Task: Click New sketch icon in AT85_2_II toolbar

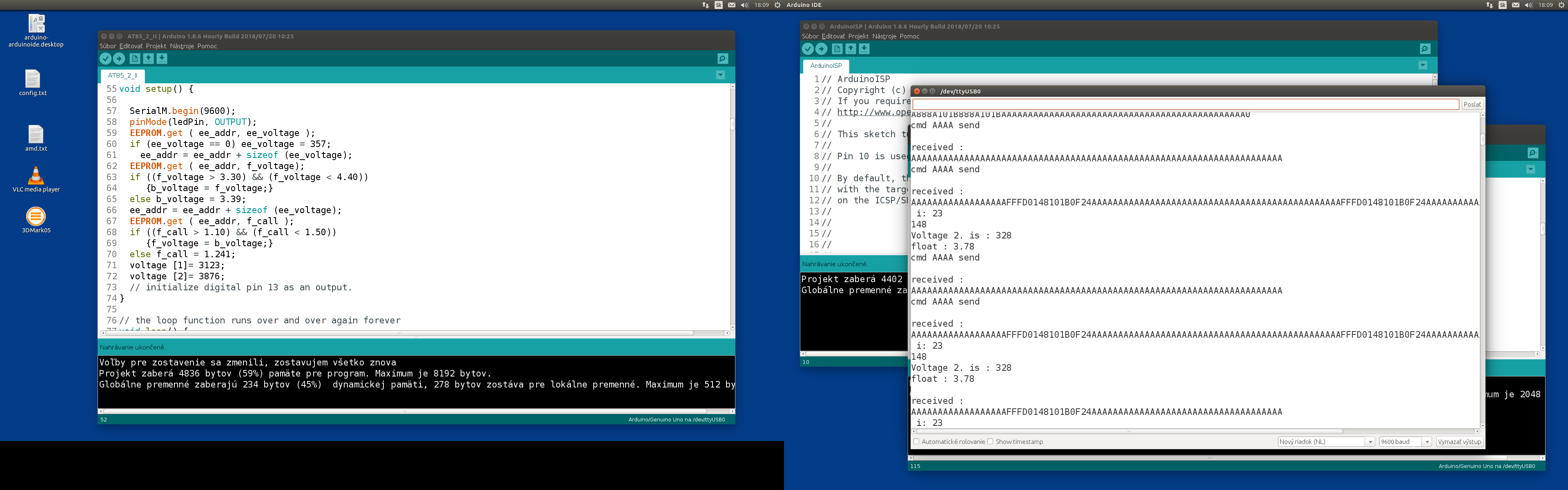Action: [x=134, y=58]
